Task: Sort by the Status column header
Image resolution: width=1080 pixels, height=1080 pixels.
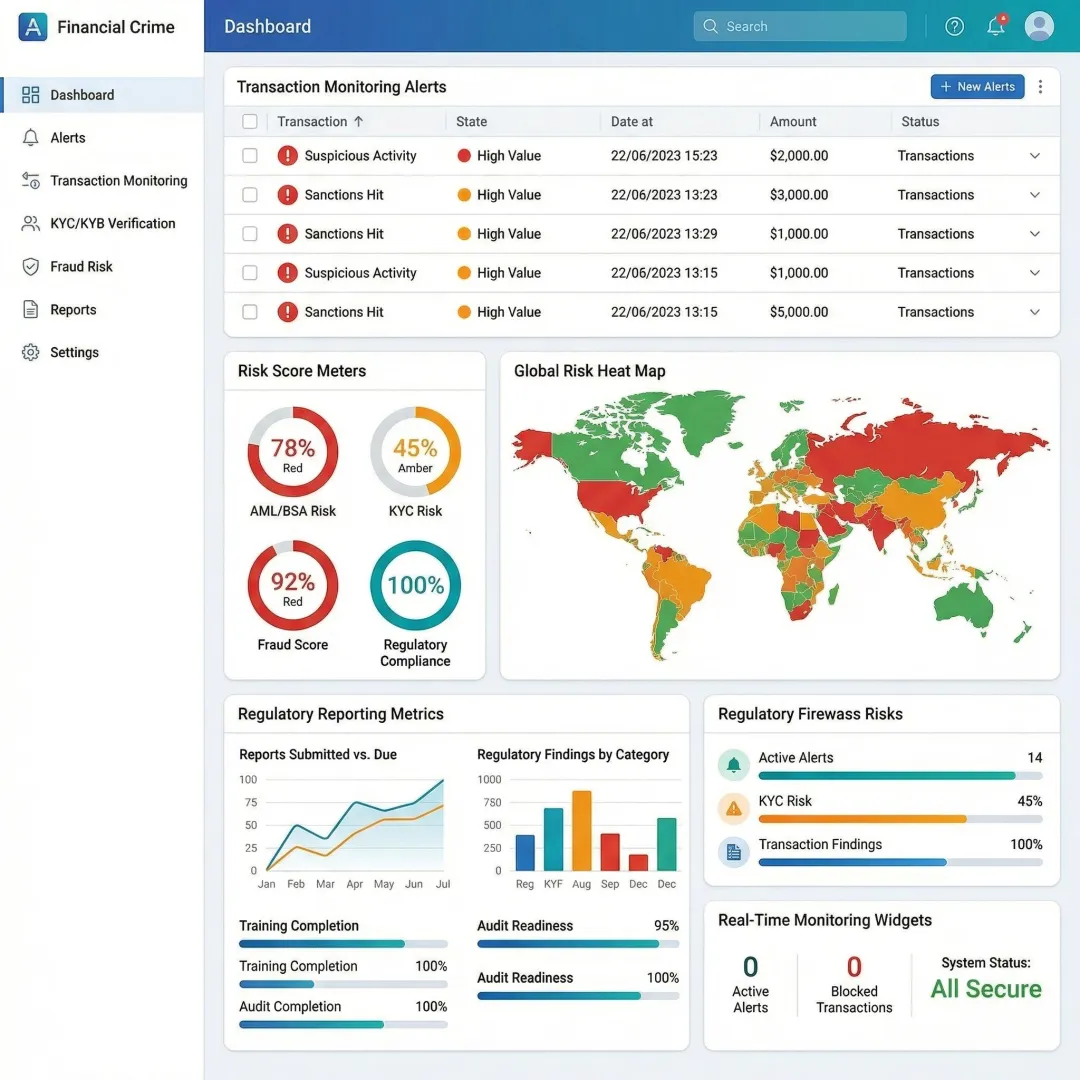Action: pos(920,121)
